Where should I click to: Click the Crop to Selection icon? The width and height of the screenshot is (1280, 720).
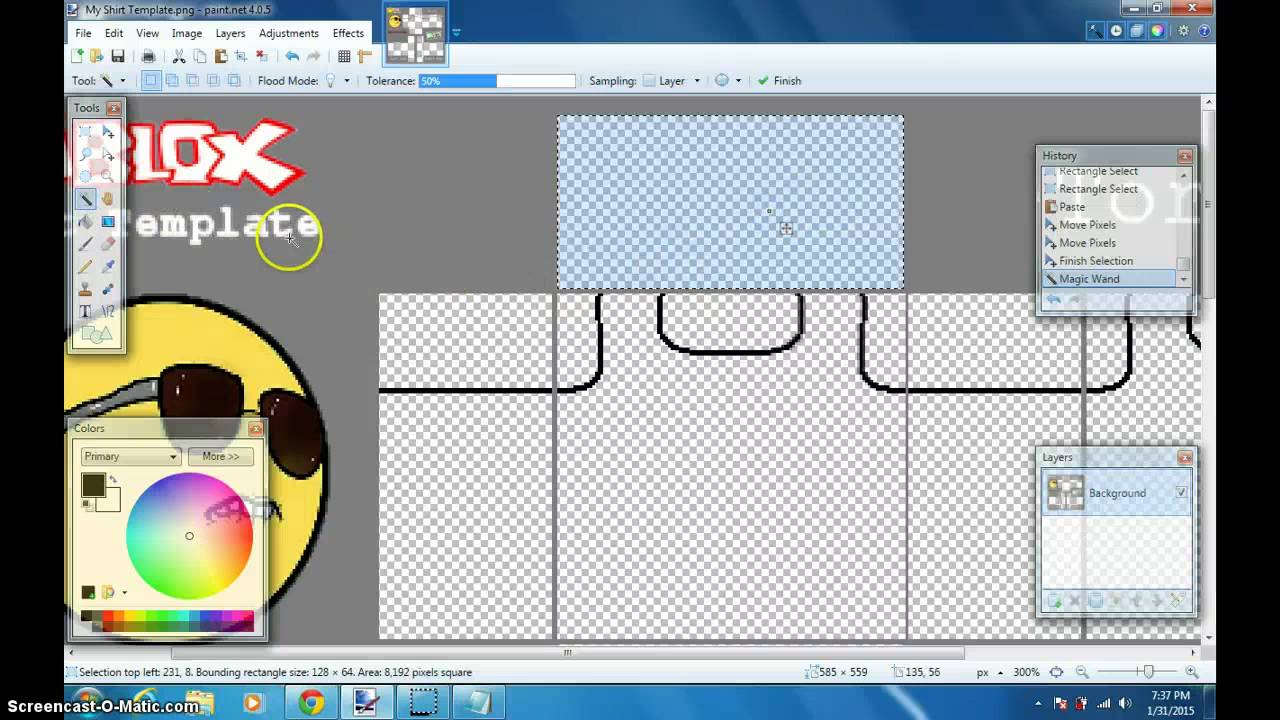coord(241,56)
